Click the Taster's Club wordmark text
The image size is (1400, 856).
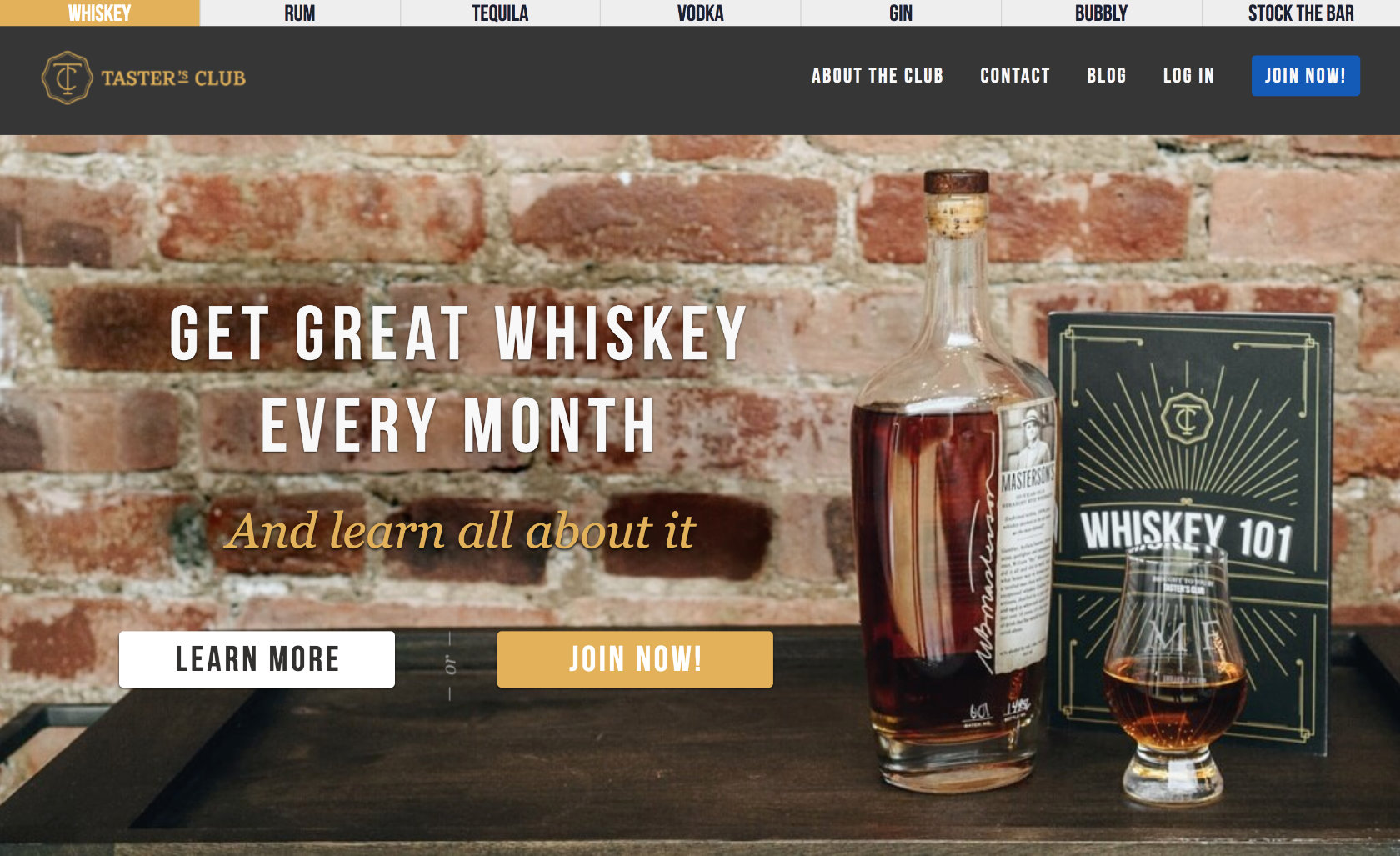[173, 78]
